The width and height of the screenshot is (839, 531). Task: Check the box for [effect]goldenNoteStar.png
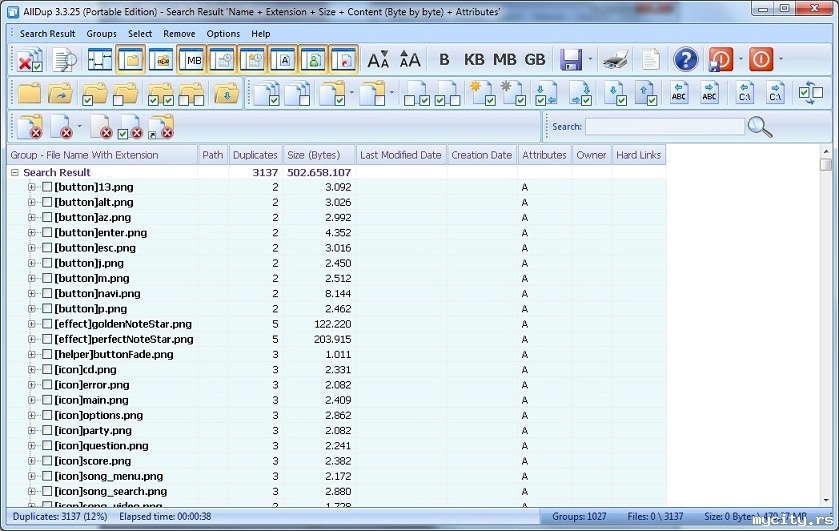pos(47,324)
